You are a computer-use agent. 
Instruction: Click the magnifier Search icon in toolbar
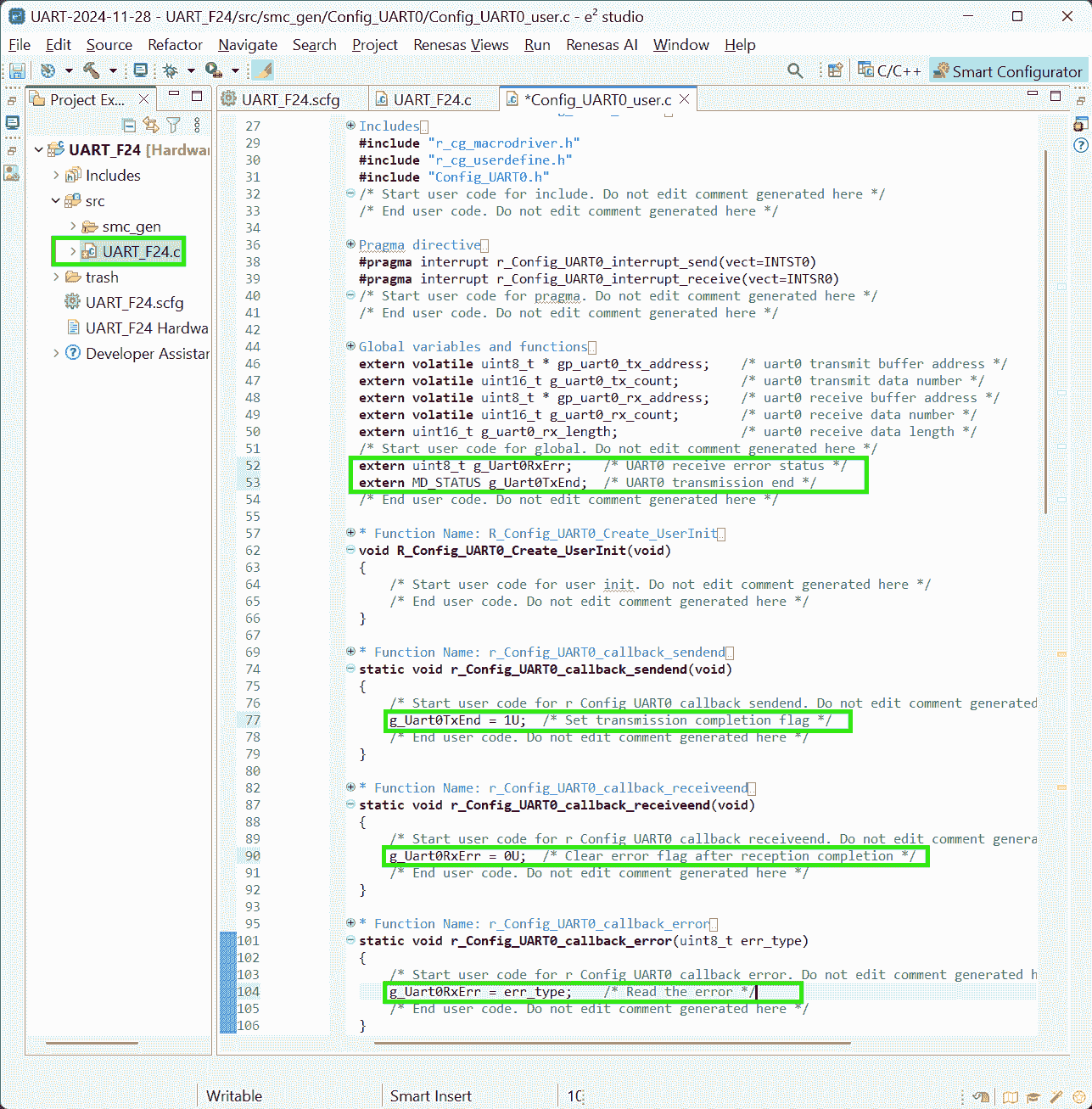point(795,71)
